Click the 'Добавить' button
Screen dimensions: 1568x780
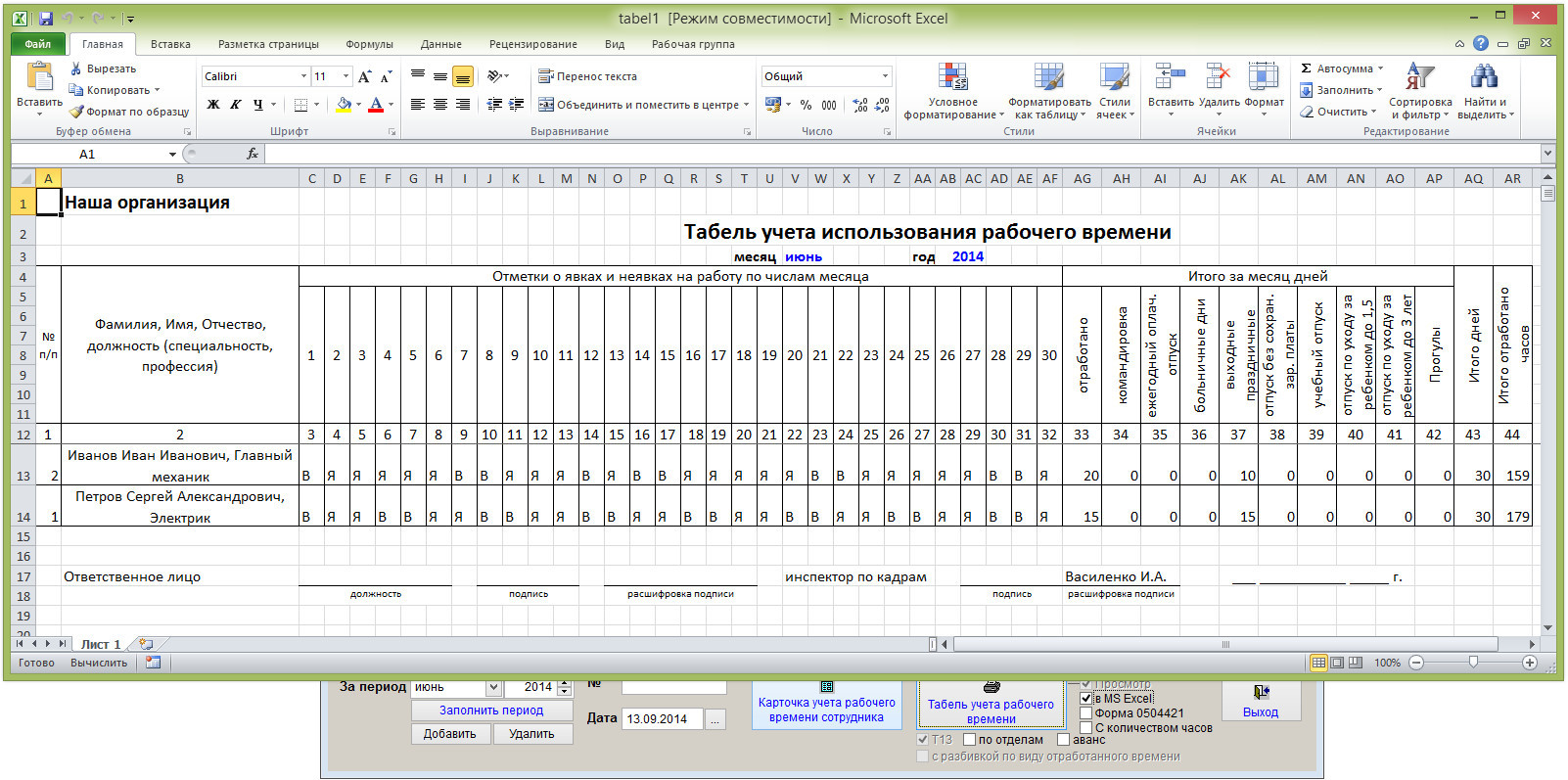point(449,734)
